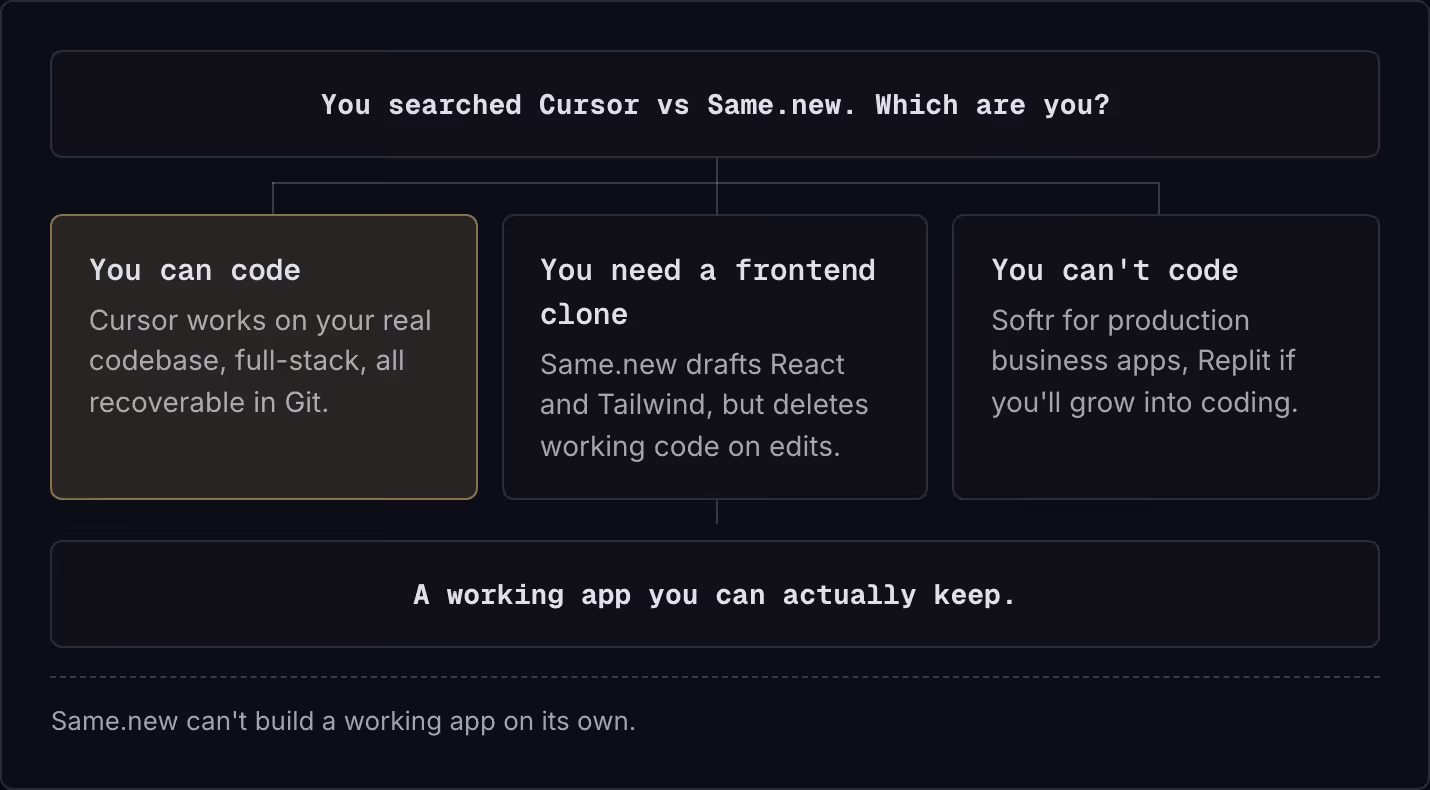
Task: Click the heading text 'You can't code'
Action: click(1115, 270)
